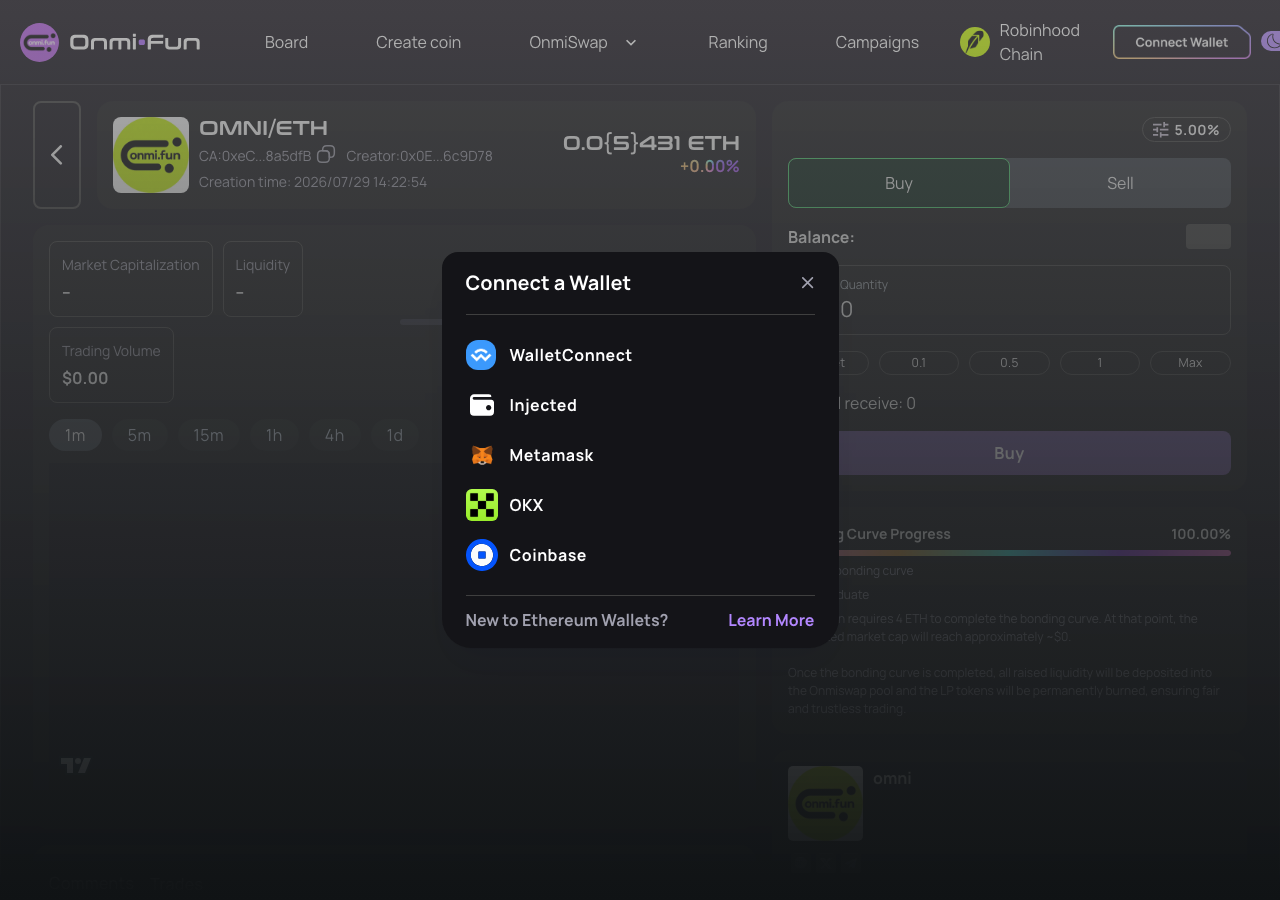Click the Trading Volume $0.00 value
The width and height of the screenshot is (1280, 900).
[x=85, y=378]
